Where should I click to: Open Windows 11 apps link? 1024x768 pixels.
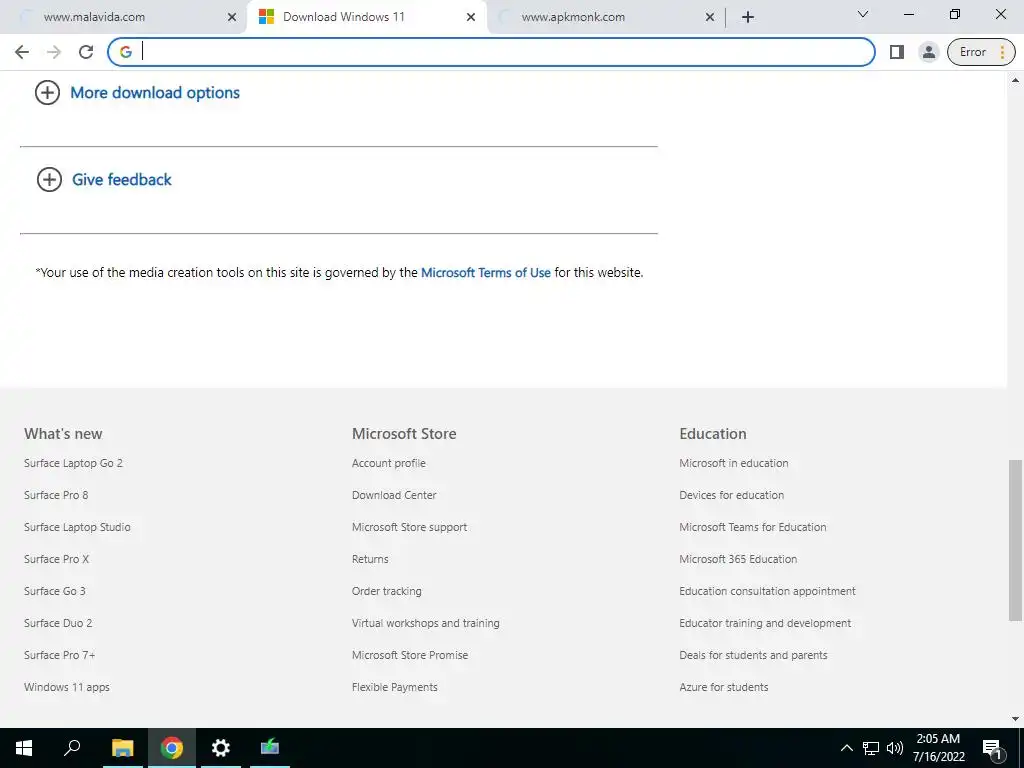[x=67, y=687]
